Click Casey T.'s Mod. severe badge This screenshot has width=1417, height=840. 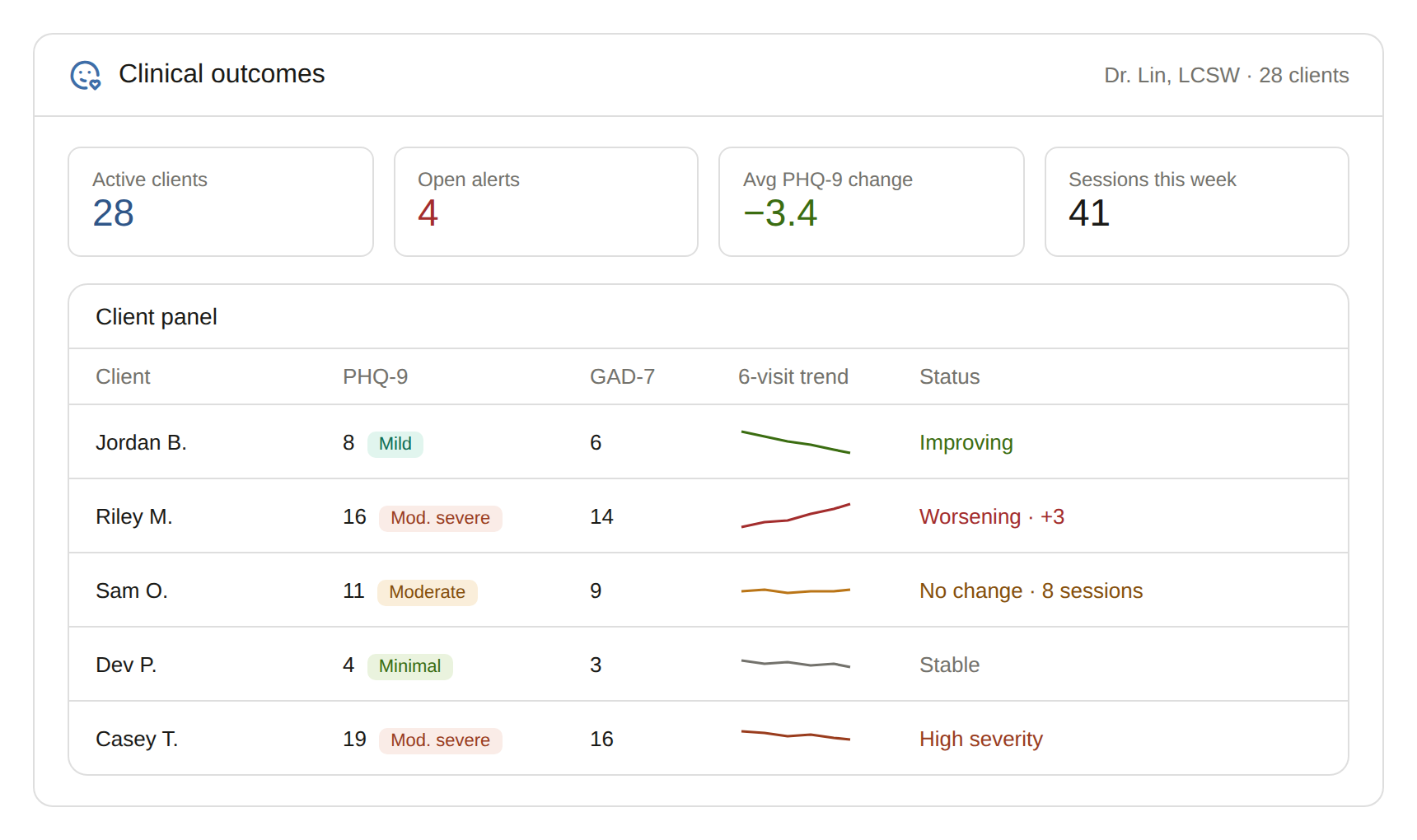tap(441, 740)
